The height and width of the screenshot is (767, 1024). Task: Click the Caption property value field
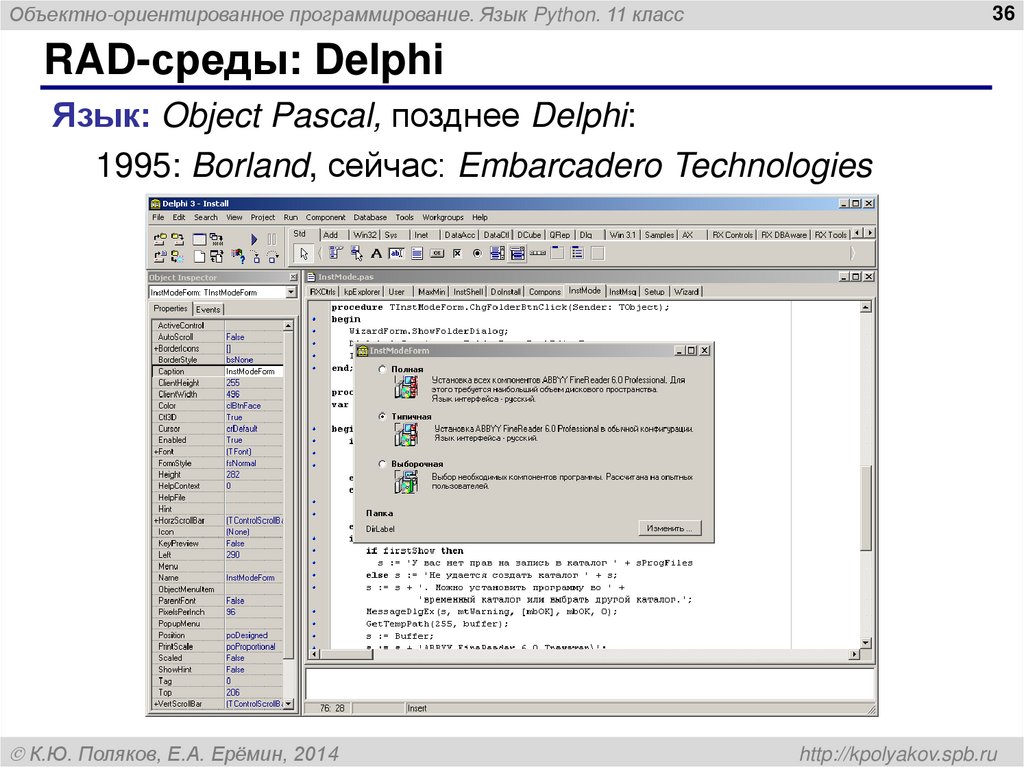pyautogui.click(x=254, y=371)
